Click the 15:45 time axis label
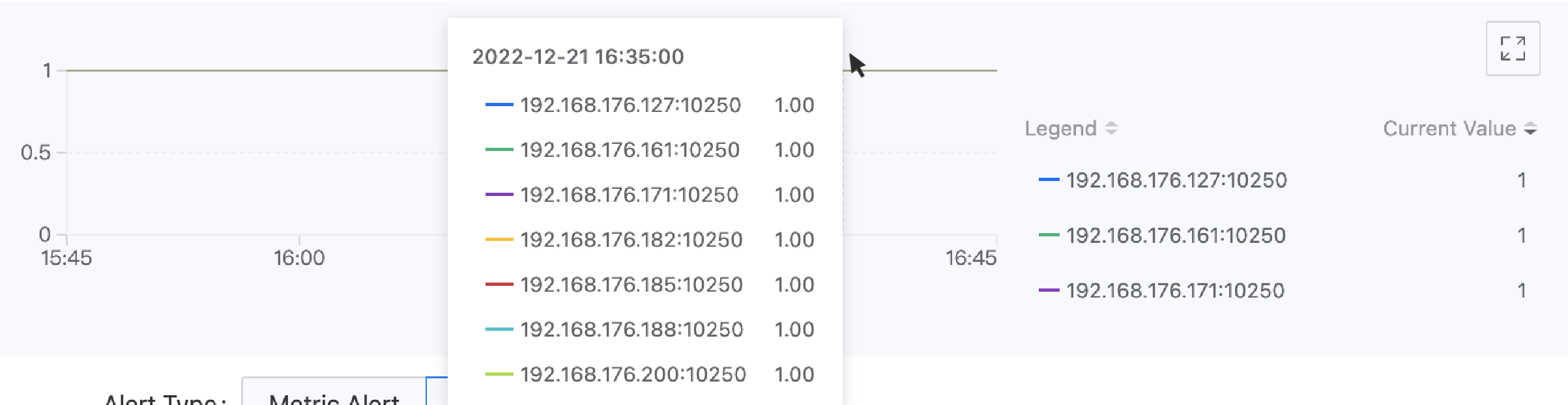The image size is (1568, 405). pos(66,258)
